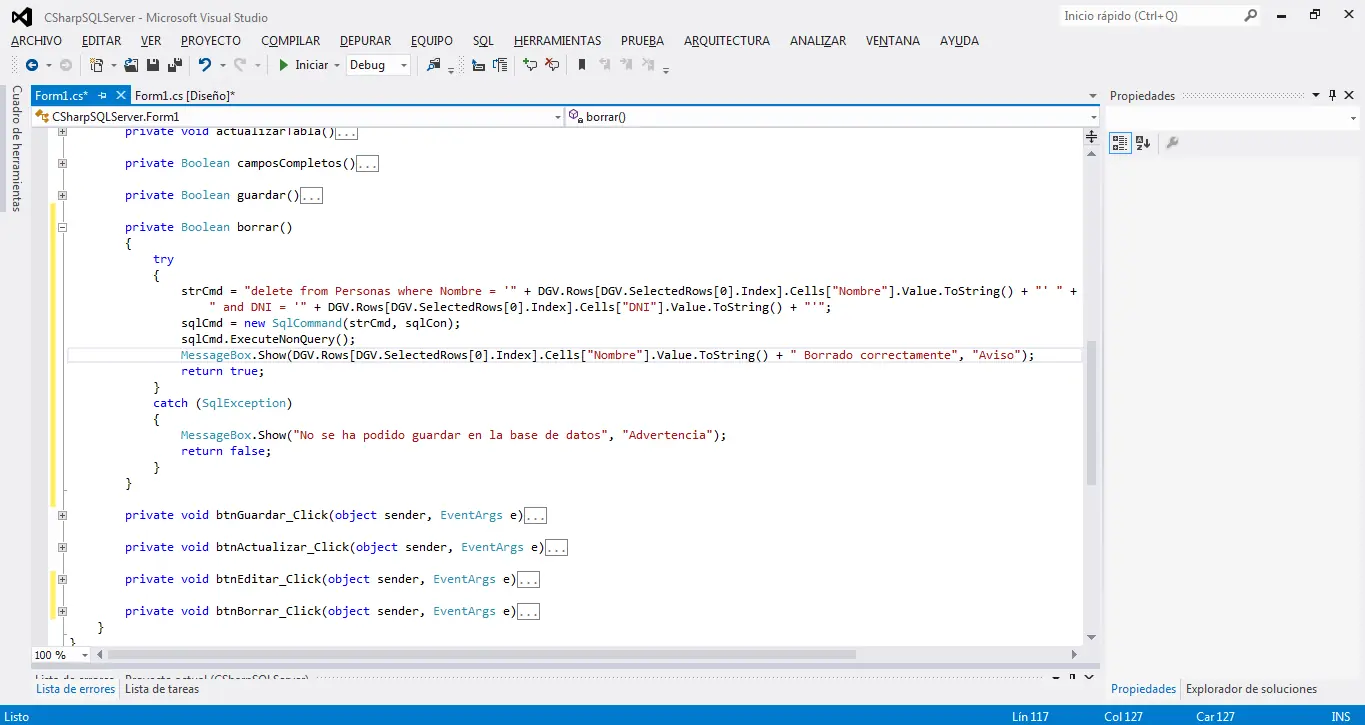This screenshot has height=725, width=1365.
Task: Open the SQL menu
Action: pyautogui.click(x=483, y=41)
